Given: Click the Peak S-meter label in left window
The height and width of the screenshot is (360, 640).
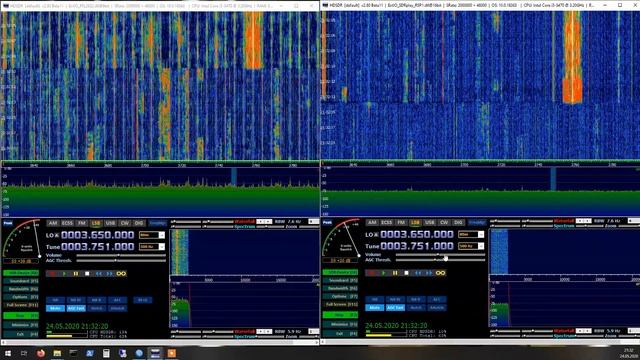Looking at the screenshot, I should [x=8, y=223].
